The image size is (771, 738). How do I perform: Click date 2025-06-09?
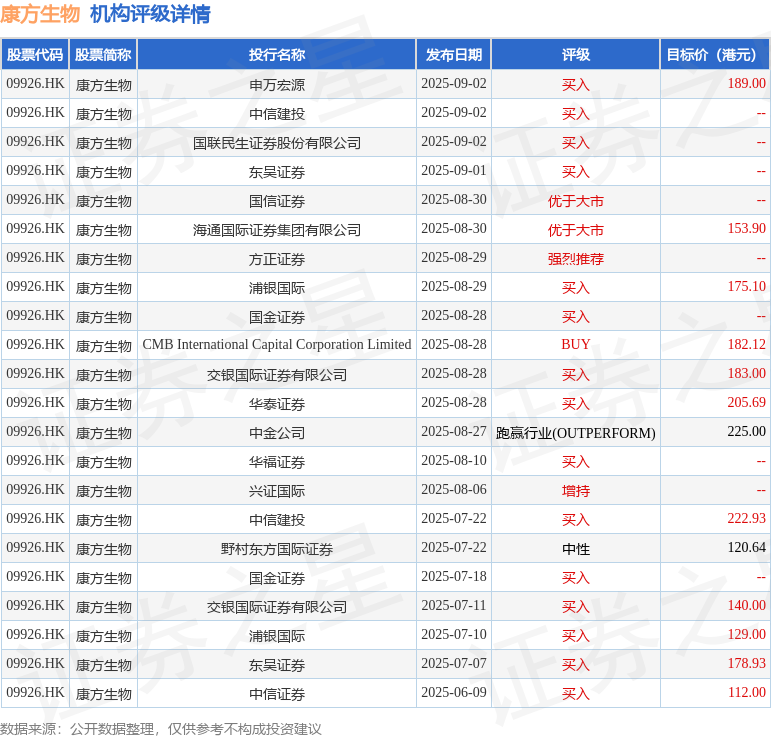click(454, 693)
